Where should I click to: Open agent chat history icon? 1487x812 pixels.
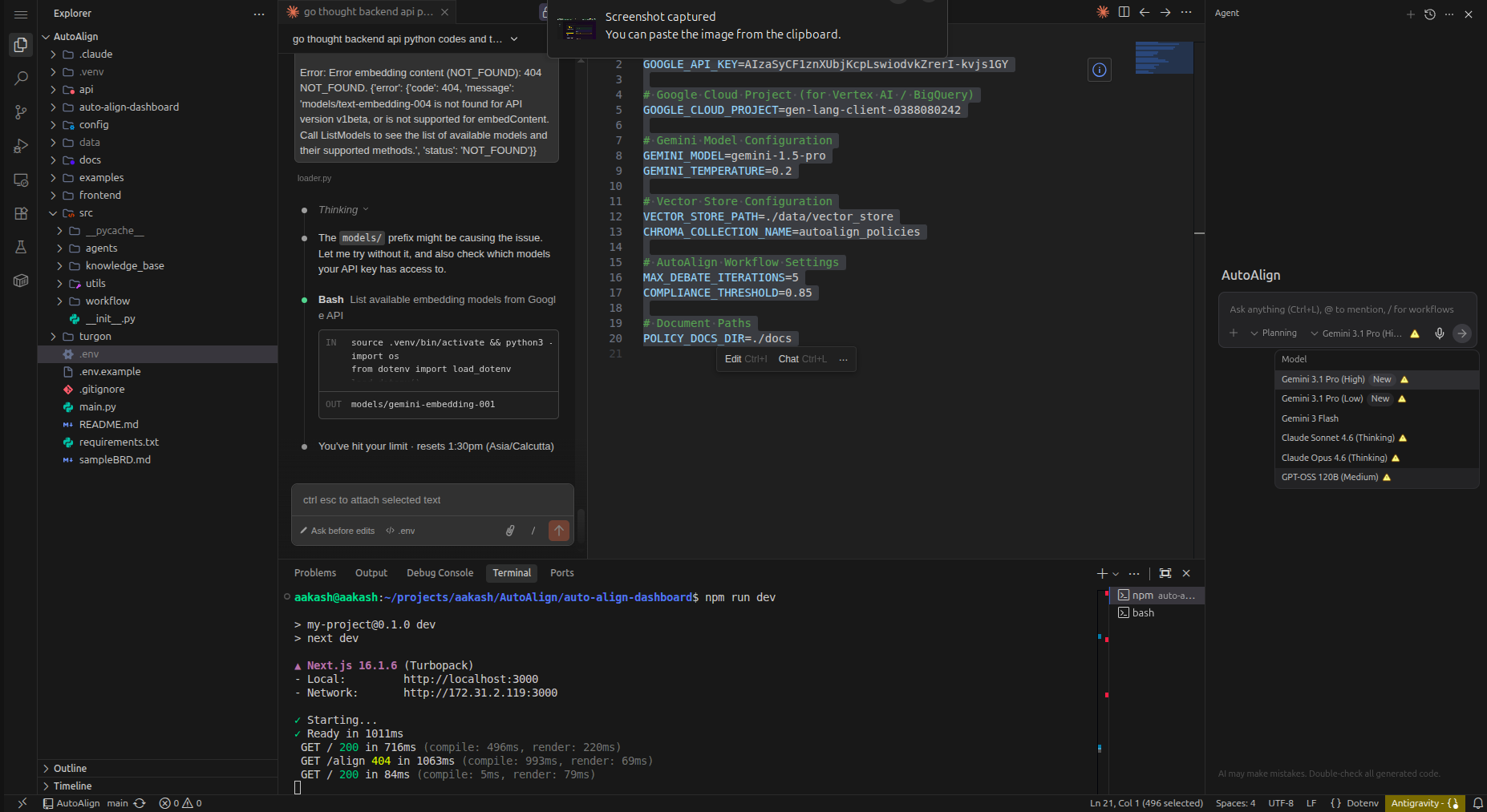coord(1429,14)
